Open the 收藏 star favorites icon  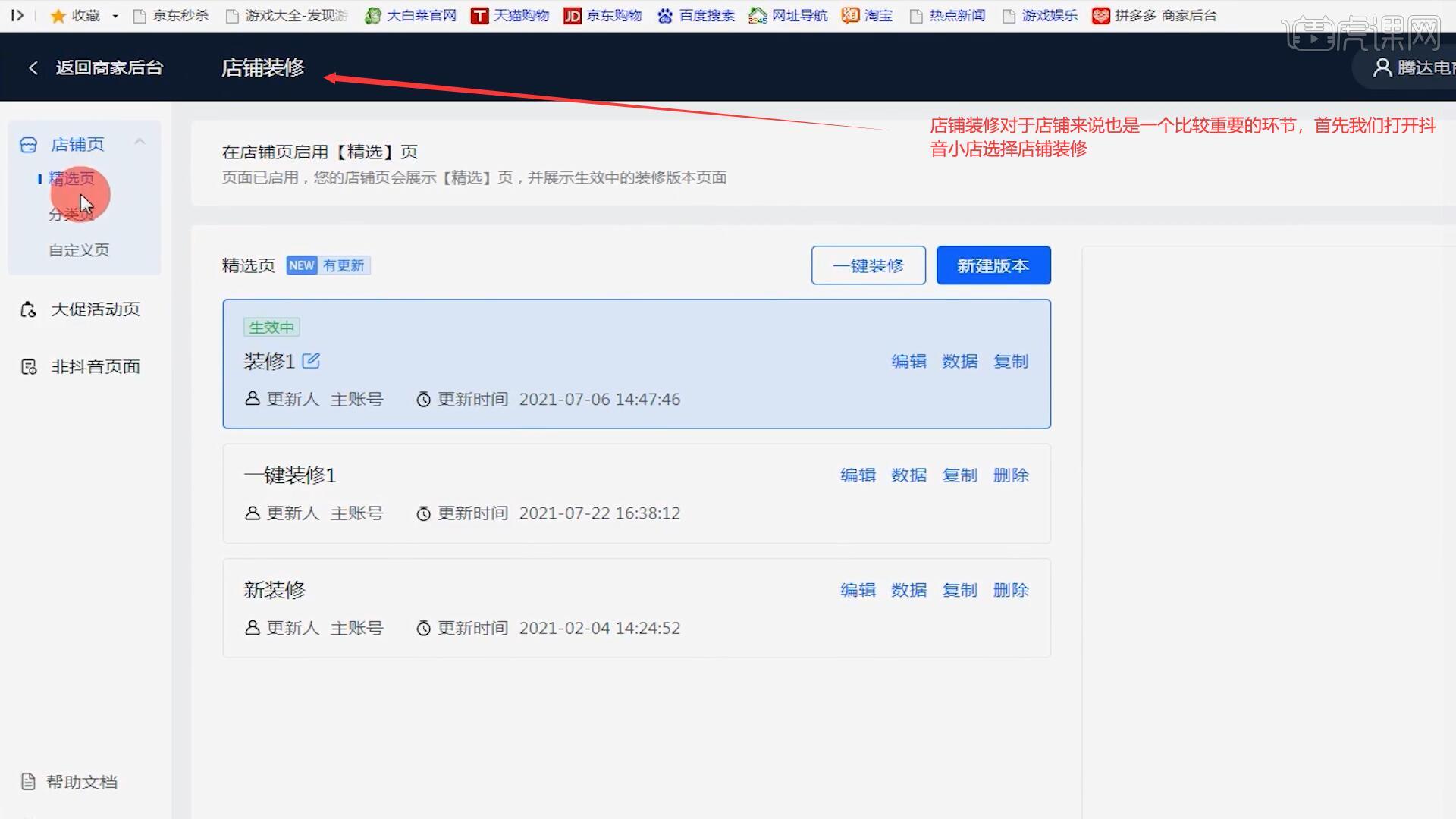click(x=58, y=16)
